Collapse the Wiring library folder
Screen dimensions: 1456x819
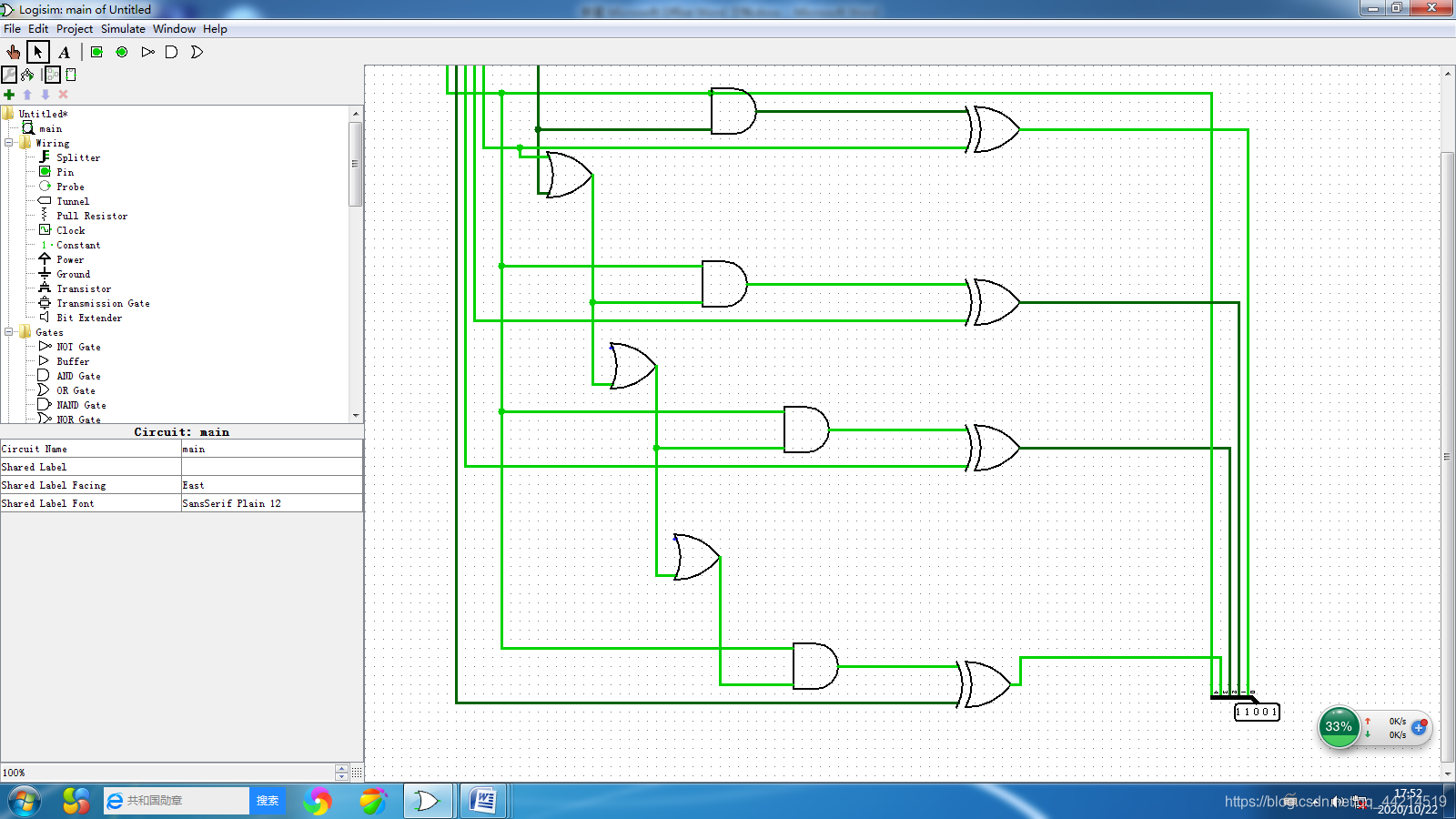coord(9,143)
